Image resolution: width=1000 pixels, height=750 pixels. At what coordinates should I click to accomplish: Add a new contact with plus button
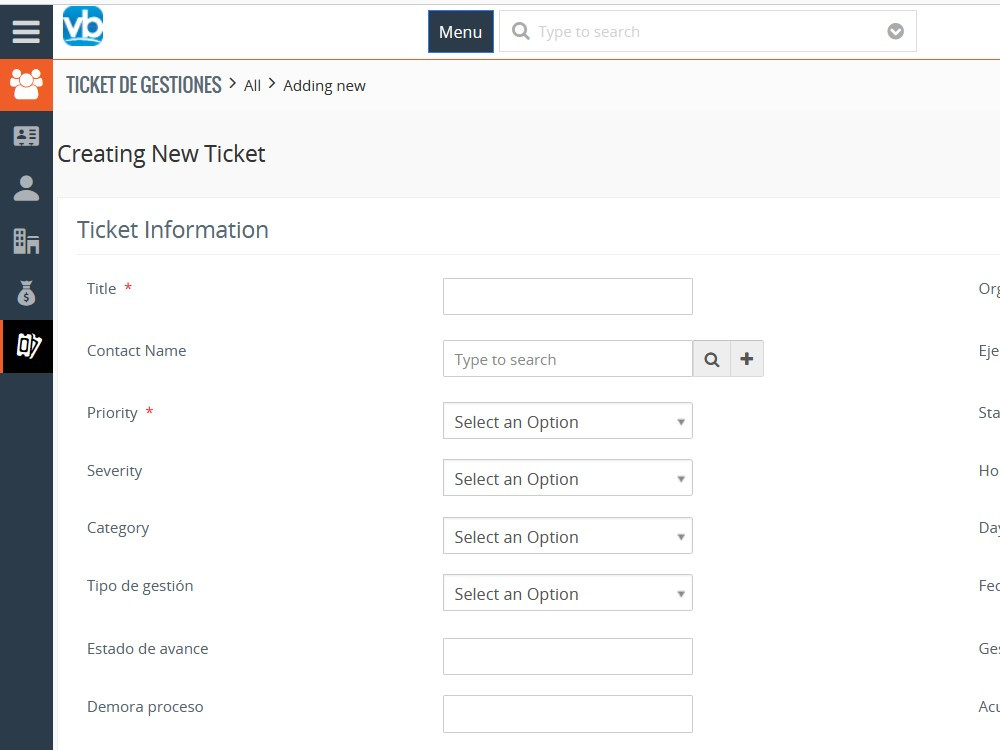747,359
